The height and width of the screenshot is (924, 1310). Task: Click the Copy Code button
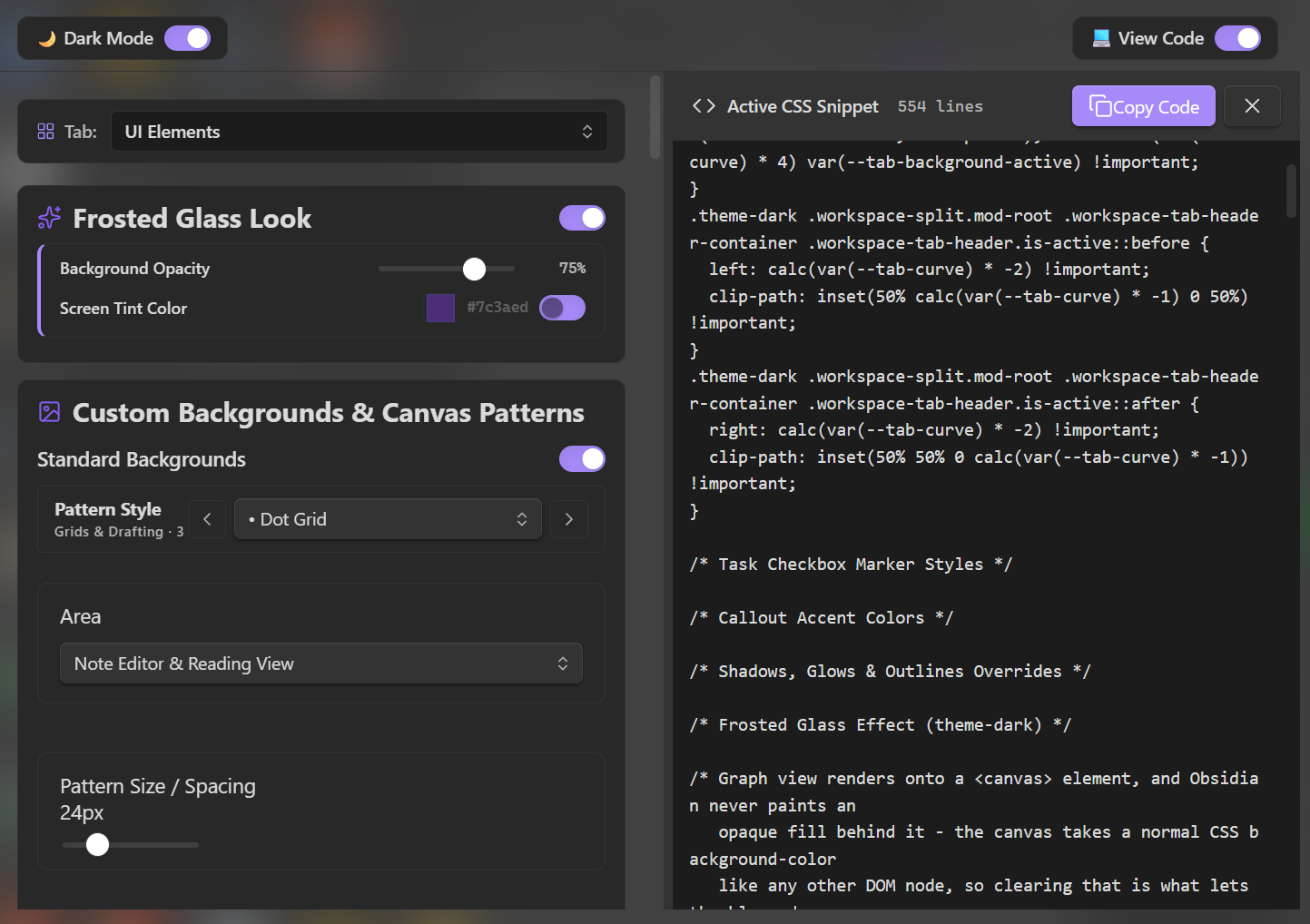pyautogui.click(x=1144, y=106)
